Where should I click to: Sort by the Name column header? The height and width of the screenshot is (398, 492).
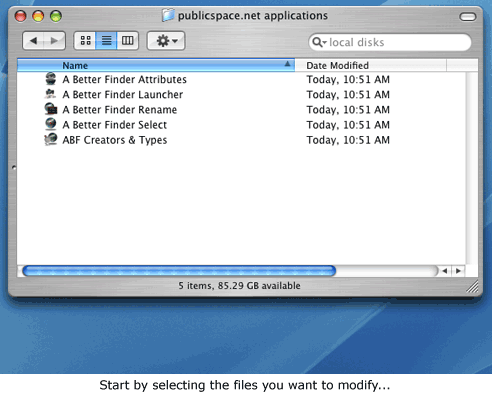[156, 65]
